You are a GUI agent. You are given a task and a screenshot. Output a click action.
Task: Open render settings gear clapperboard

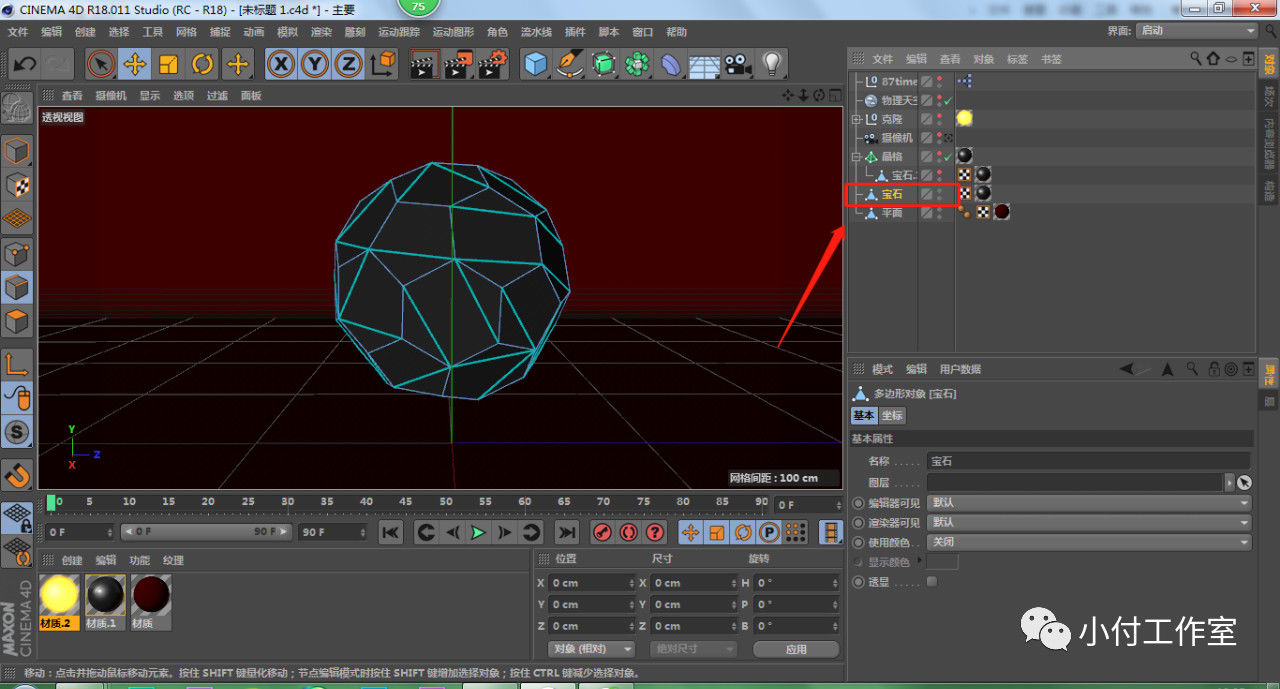[493, 65]
